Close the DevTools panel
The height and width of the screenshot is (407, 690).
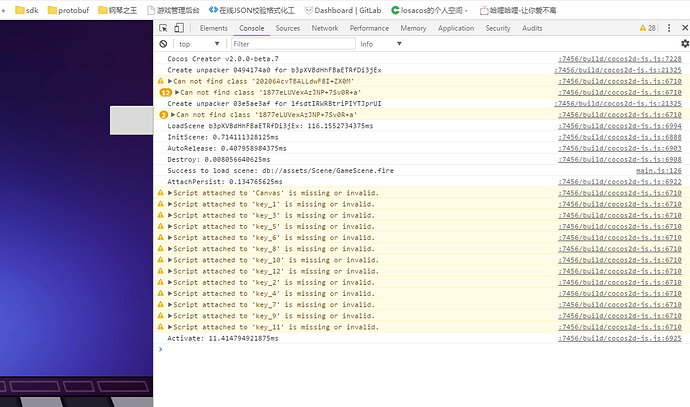click(685, 28)
